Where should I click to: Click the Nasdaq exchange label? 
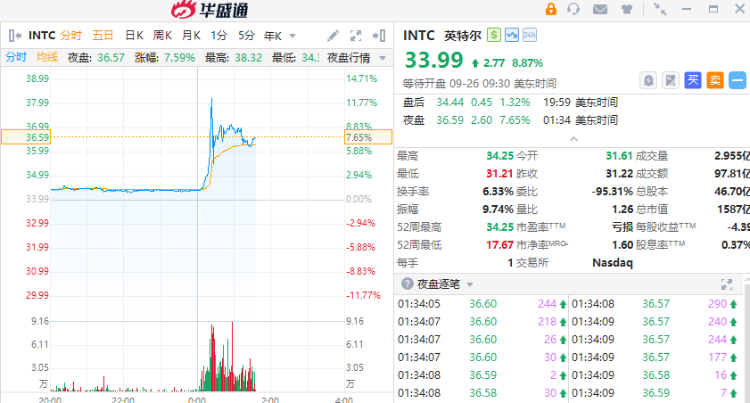point(612,263)
